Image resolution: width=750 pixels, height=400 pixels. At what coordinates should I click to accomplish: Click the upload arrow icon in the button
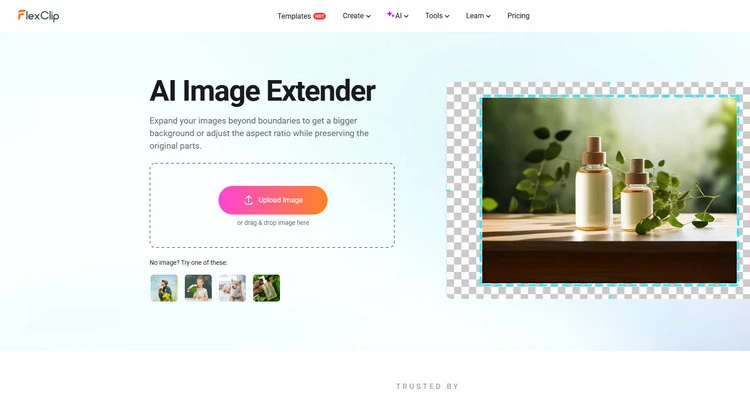coord(248,200)
